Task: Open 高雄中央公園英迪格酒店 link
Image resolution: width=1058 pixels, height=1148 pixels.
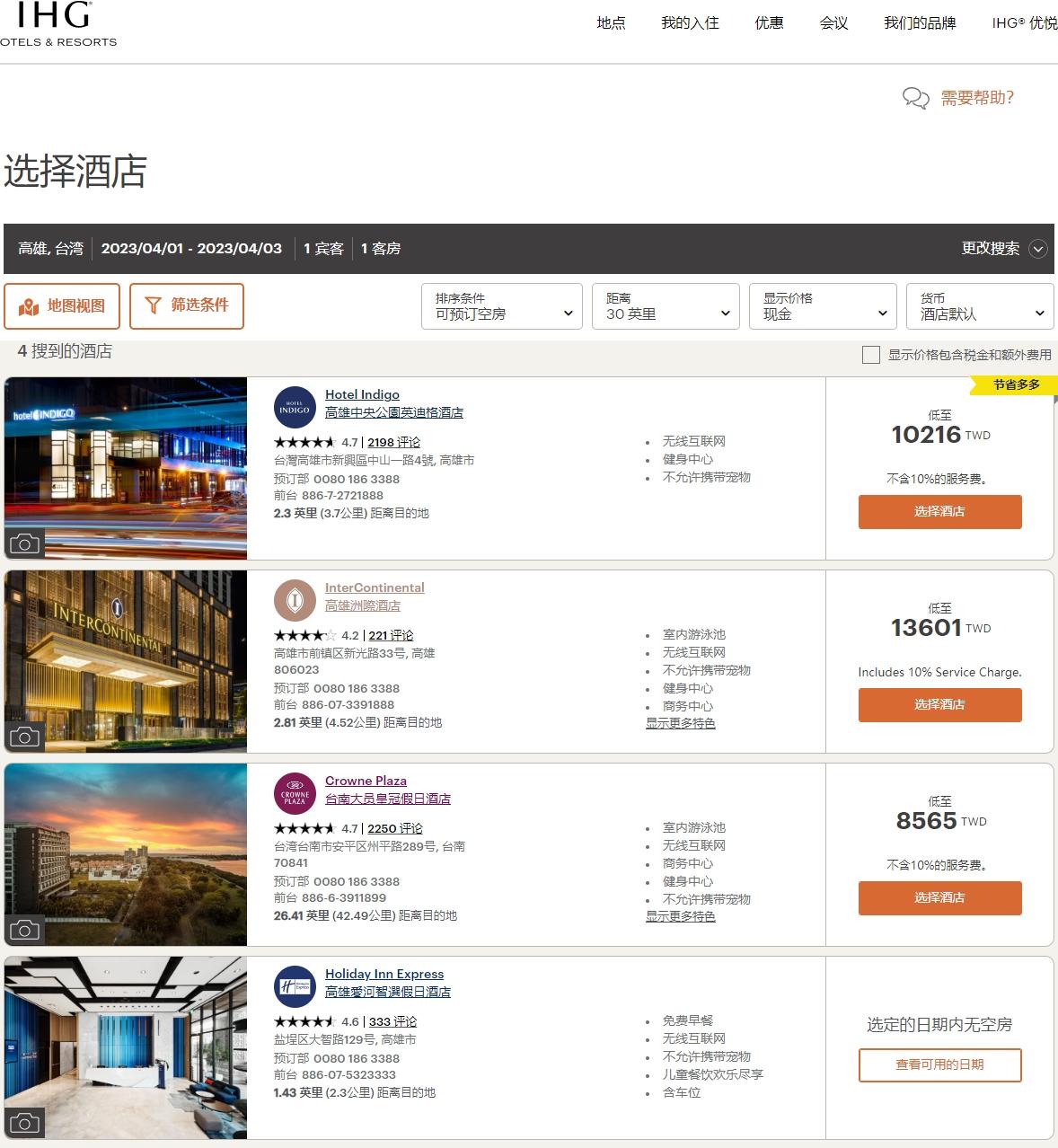Action: pyautogui.click(x=394, y=412)
